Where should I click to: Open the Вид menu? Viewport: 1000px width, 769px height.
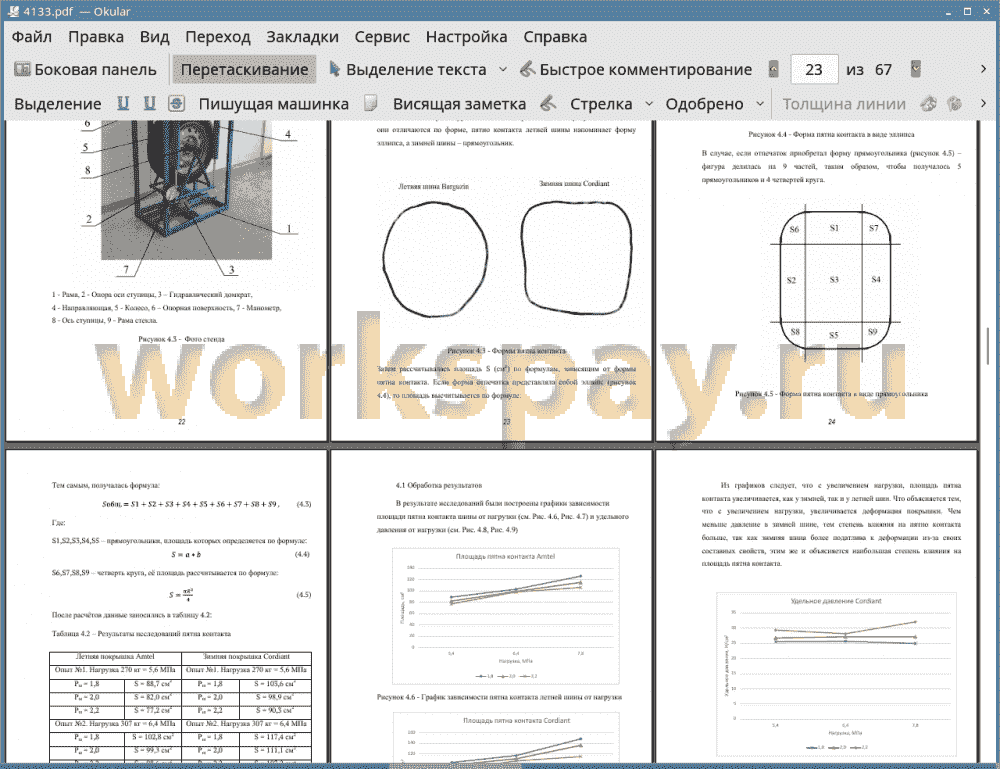point(154,37)
